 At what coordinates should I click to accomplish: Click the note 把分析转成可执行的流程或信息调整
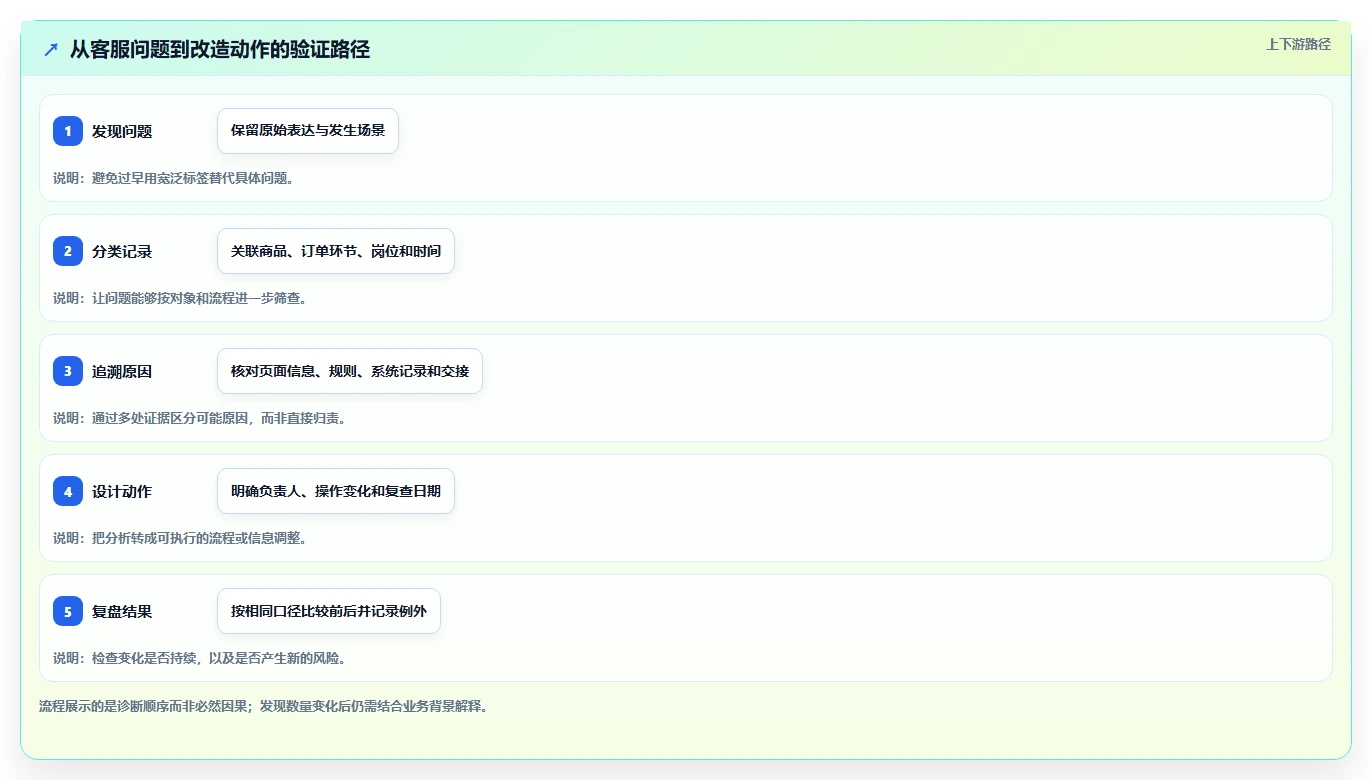pyautogui.click(x=199, y=538)
